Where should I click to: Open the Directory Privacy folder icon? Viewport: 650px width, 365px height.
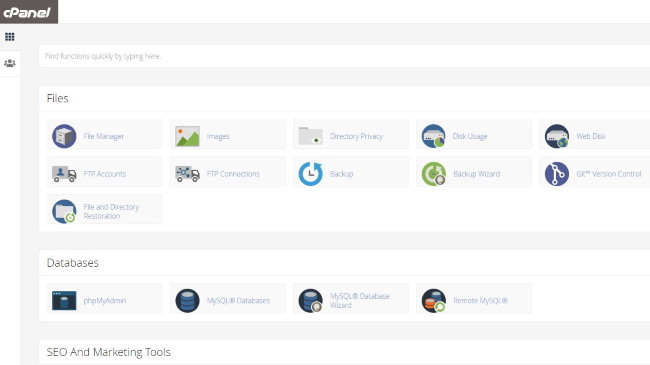(x=310, y=136)
